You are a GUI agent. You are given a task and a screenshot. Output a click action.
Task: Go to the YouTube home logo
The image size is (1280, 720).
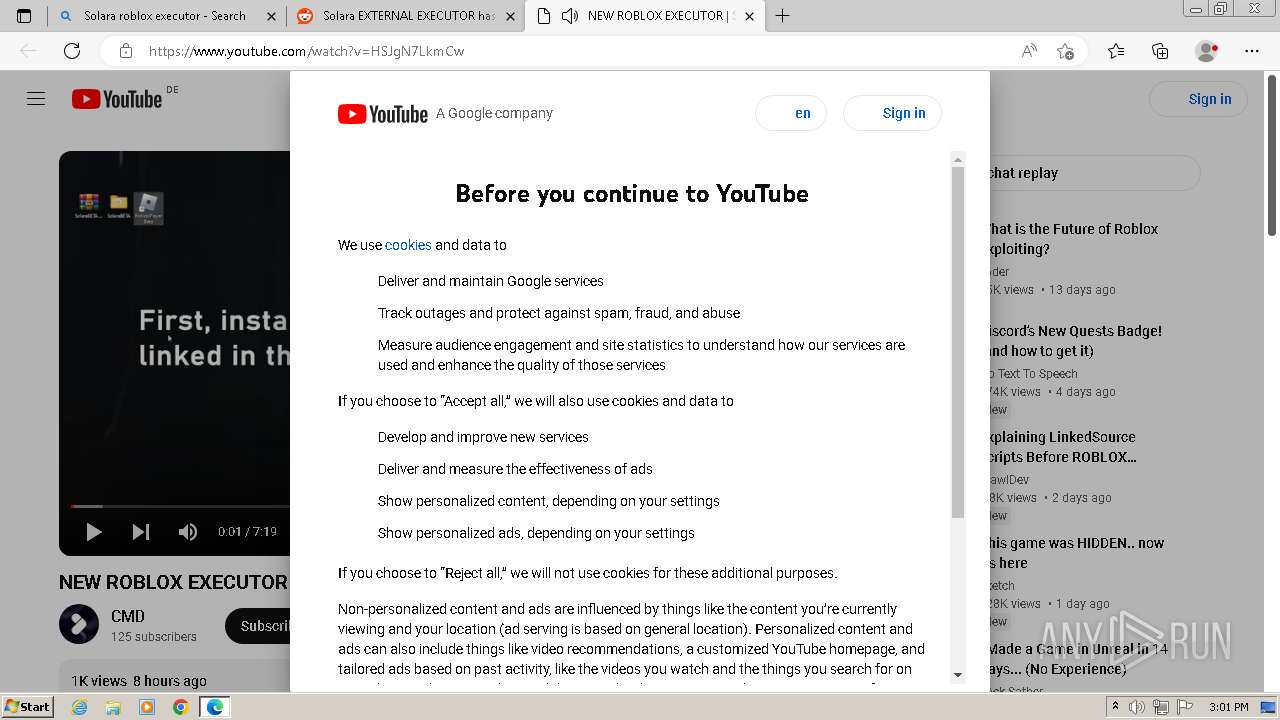point(117,99)
